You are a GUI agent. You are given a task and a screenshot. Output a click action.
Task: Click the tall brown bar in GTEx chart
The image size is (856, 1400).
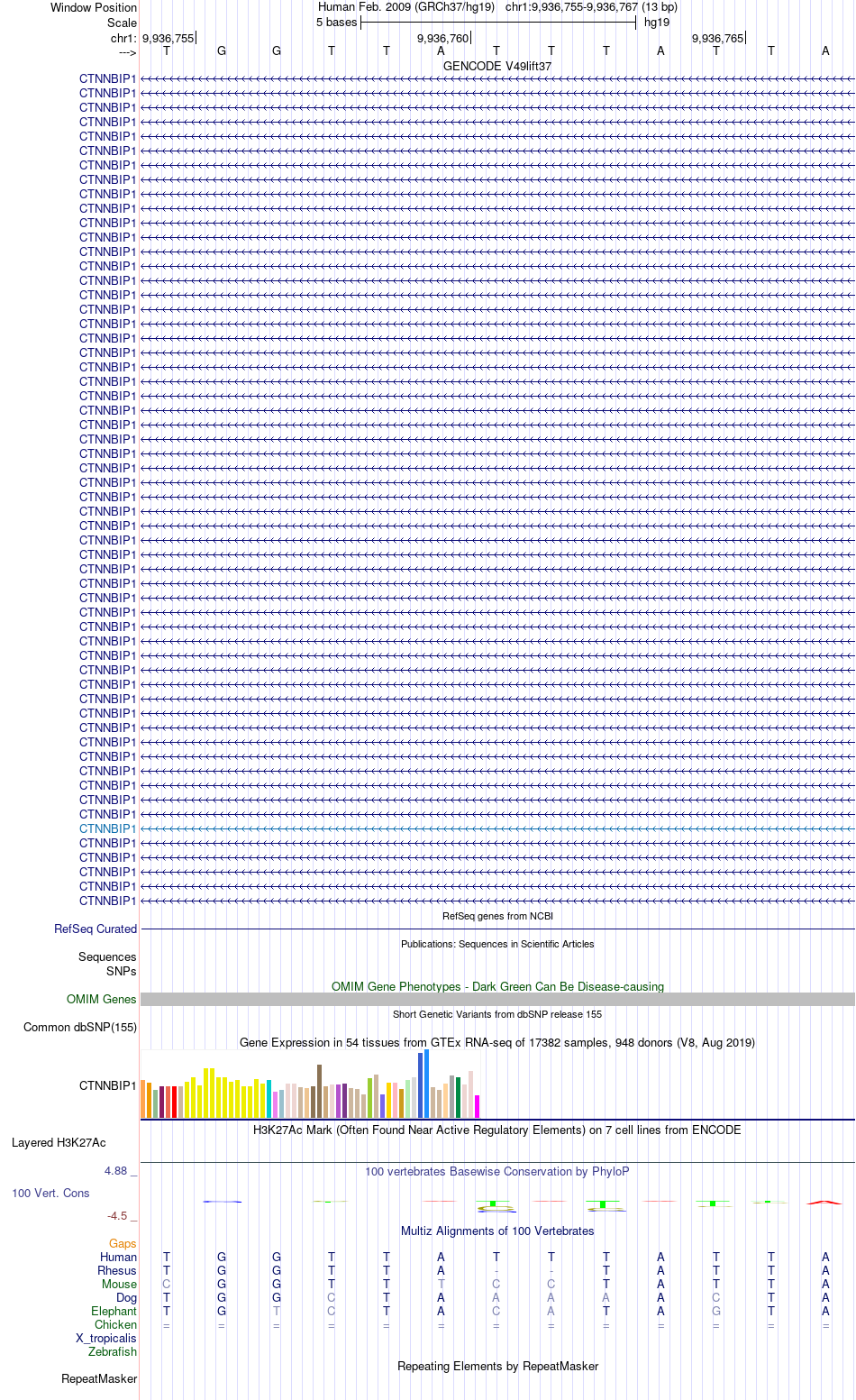click(x=319, y=1091)
